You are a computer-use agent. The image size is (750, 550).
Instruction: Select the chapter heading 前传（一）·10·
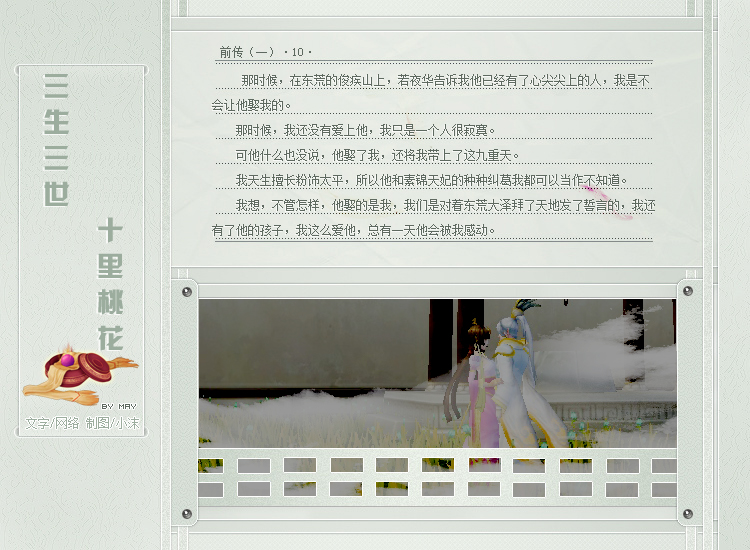266,52
